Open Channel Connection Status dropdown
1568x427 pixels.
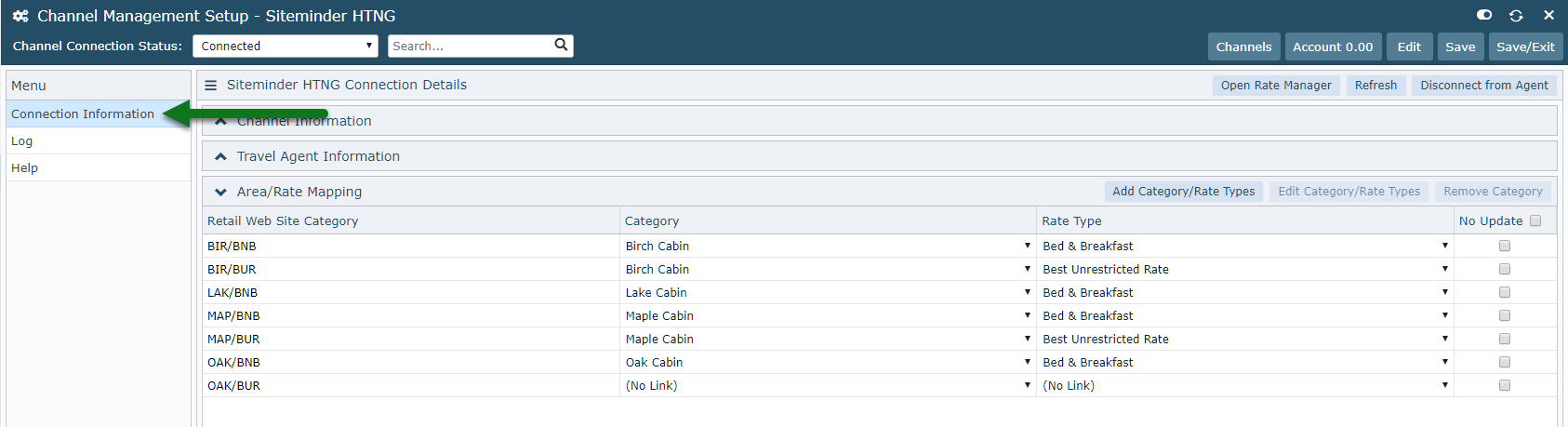tap(286, 46)
